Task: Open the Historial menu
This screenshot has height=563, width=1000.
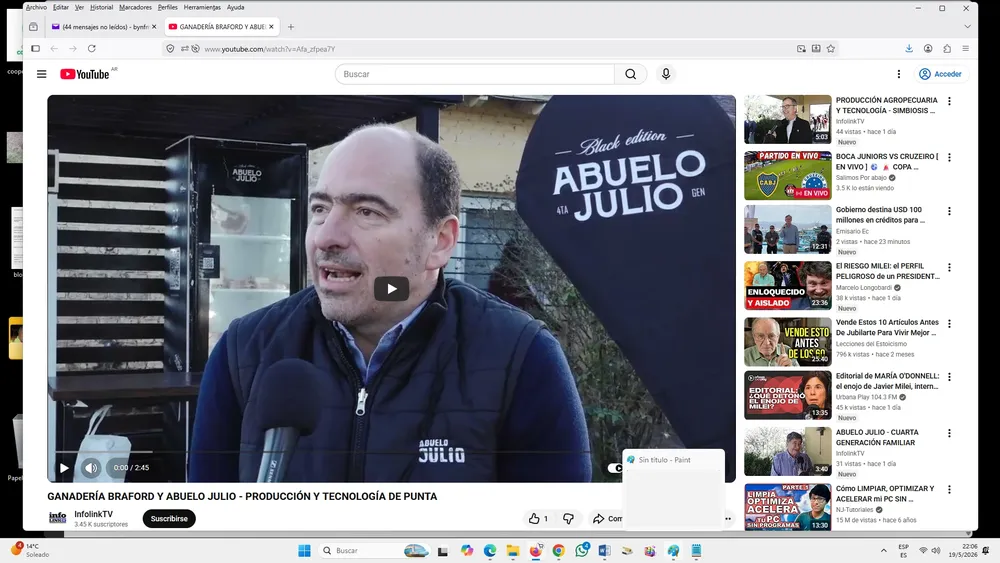Action: (101, 7)
